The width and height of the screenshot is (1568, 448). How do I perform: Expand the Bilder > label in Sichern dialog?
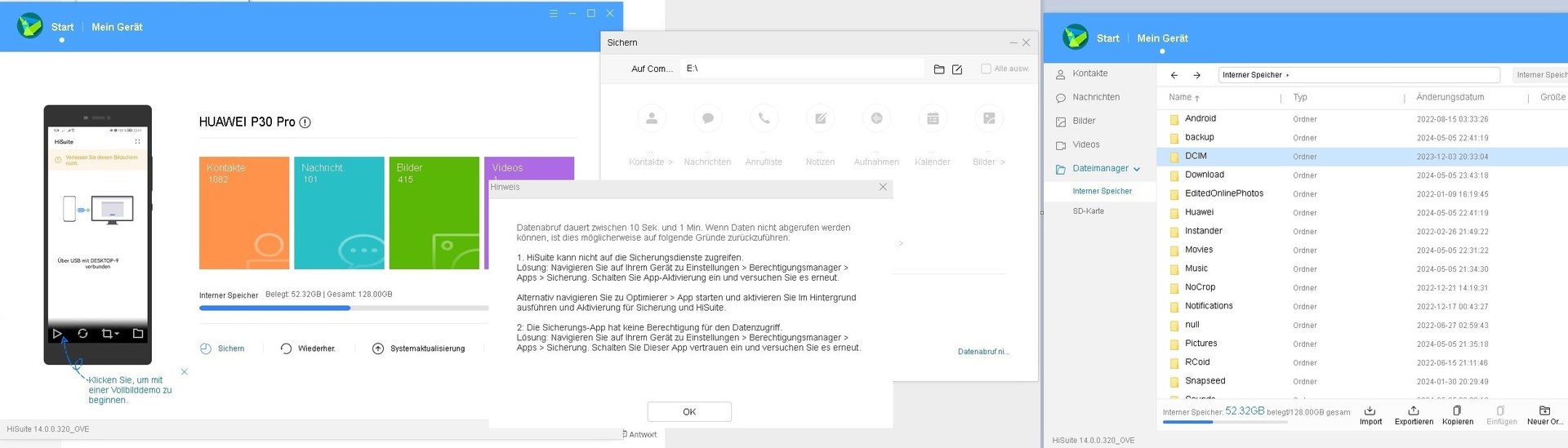click(989, 162)
